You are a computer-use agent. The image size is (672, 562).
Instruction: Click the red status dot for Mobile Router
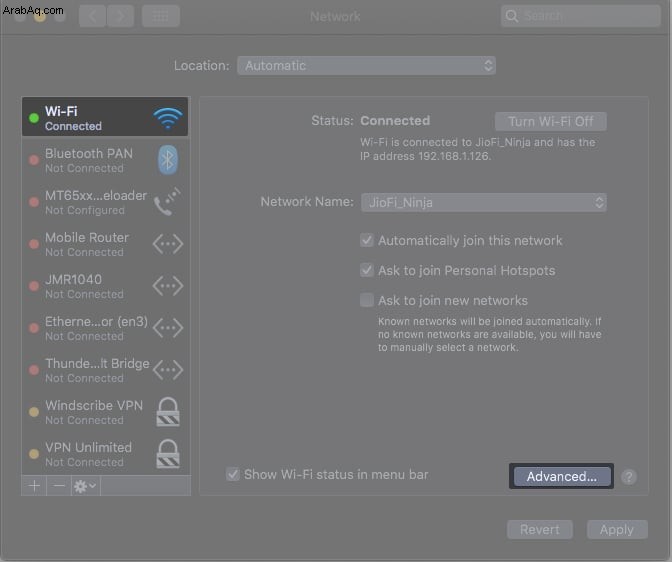pyautogui.click(x=34, y=244)
